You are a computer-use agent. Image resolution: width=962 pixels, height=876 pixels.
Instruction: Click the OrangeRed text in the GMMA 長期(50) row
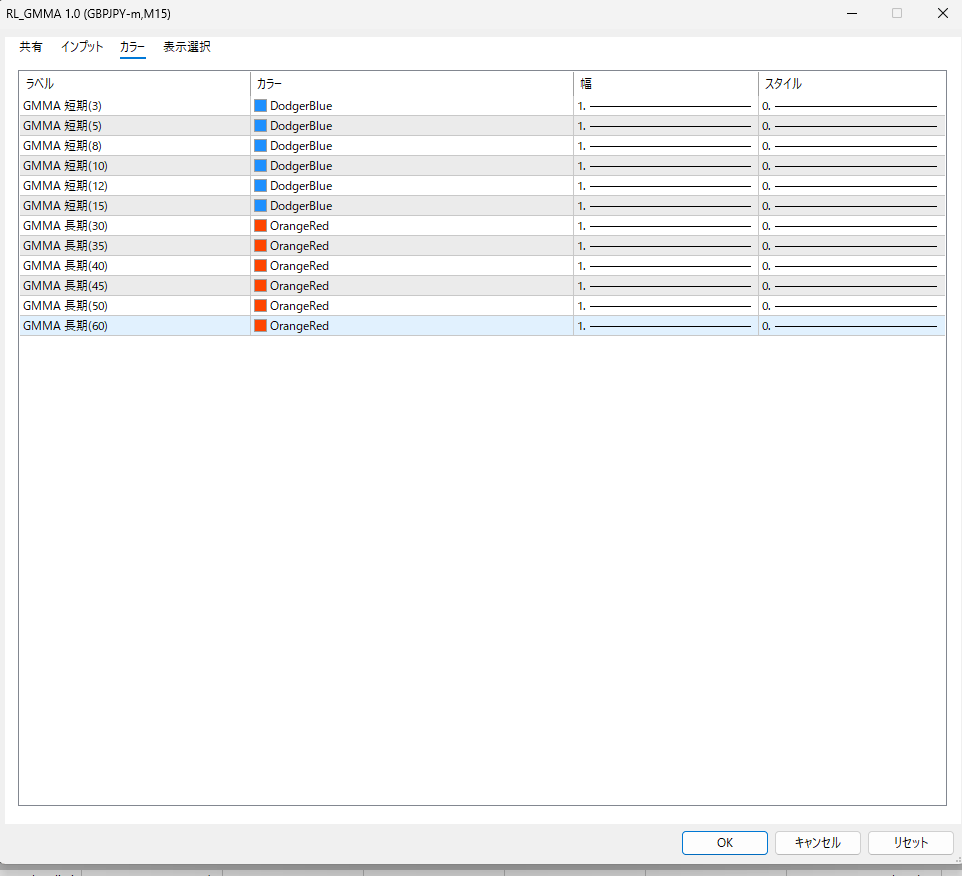tap(299, 305)
